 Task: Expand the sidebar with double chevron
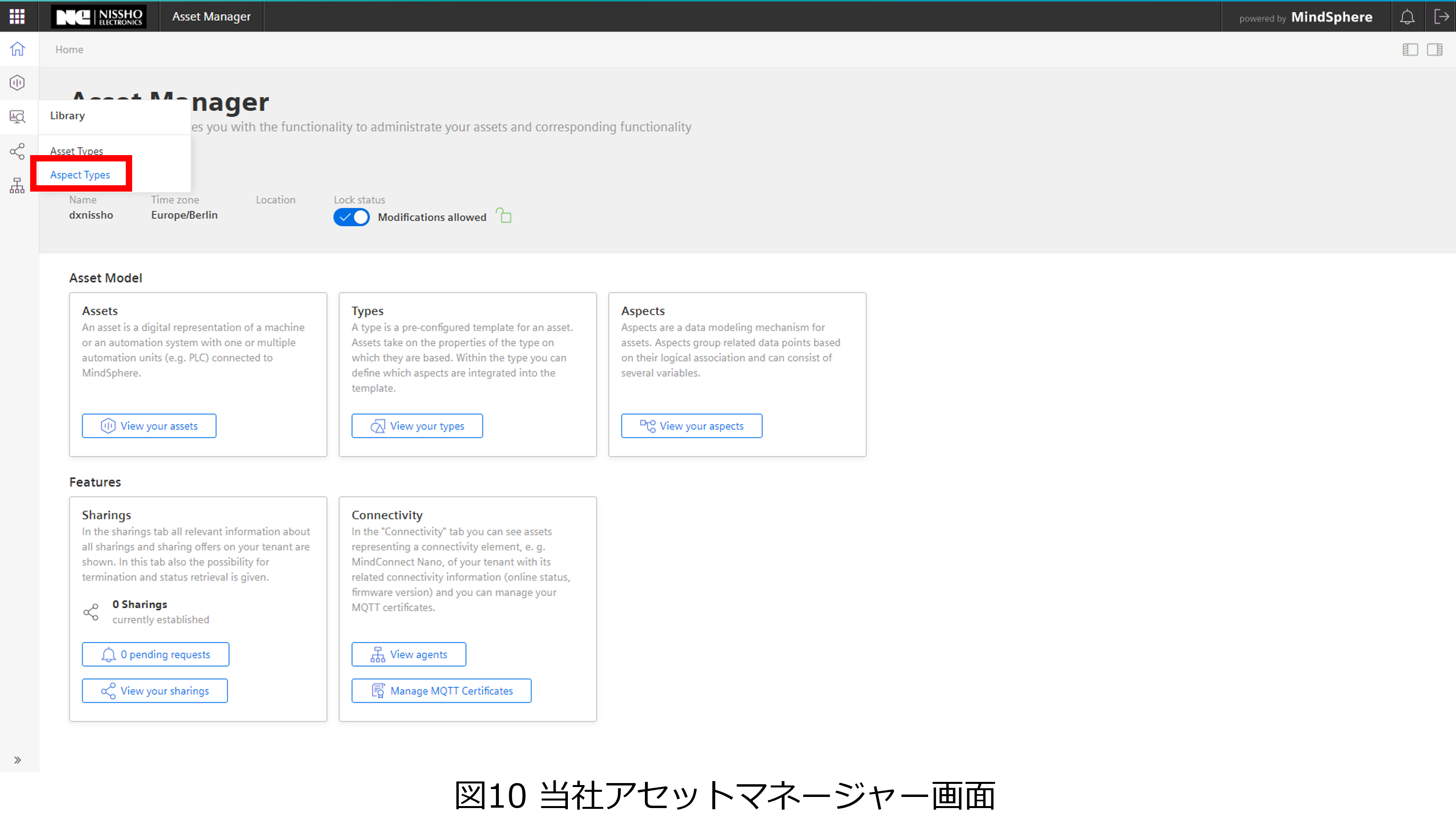pyautogui.click(x=17, y=760)
